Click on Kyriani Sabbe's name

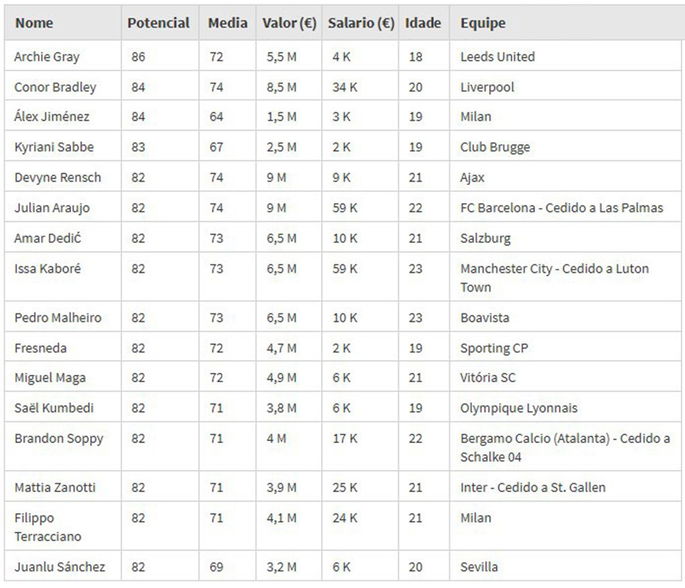click(52, 147)
